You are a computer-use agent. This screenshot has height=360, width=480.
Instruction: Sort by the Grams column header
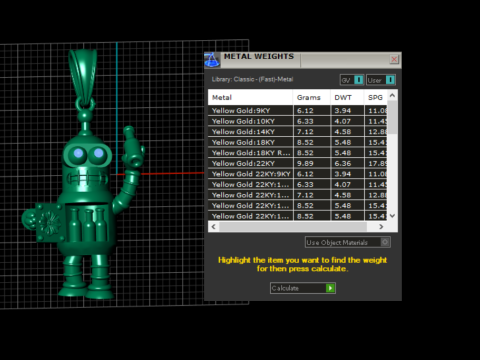pos(311,98)
